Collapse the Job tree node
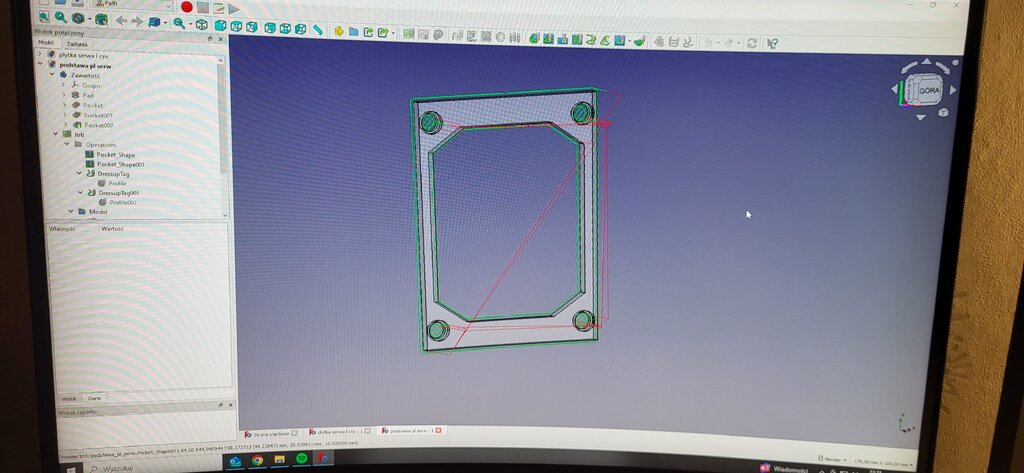1024x473 pixels. [x=56, y=134]
